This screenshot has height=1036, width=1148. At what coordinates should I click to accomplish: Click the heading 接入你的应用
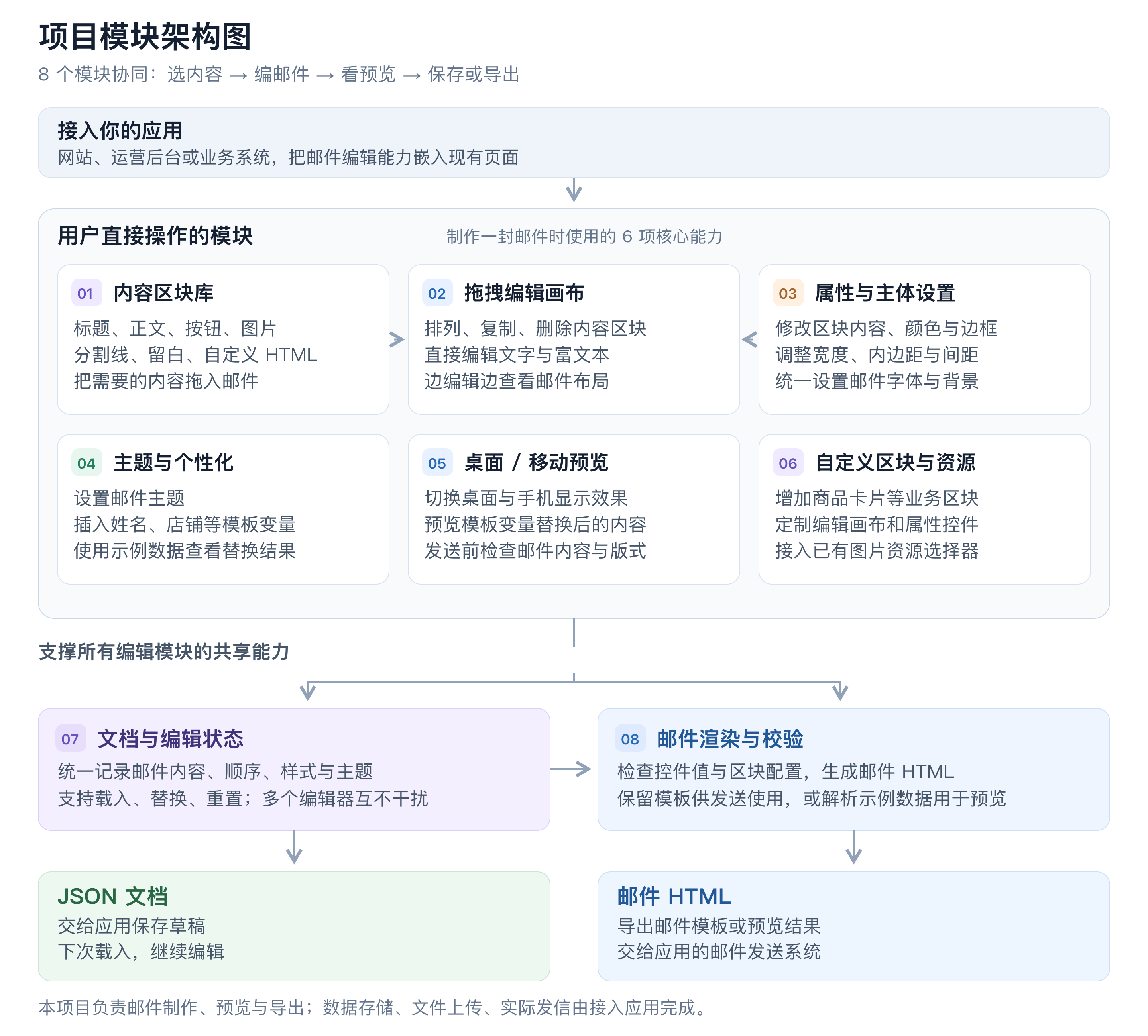(120, 130)
